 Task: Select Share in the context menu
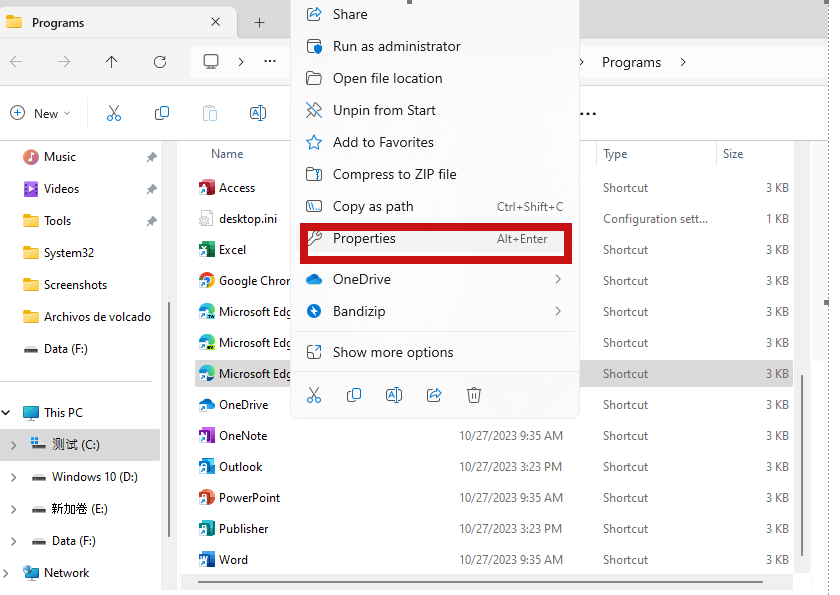pos(434,14)
